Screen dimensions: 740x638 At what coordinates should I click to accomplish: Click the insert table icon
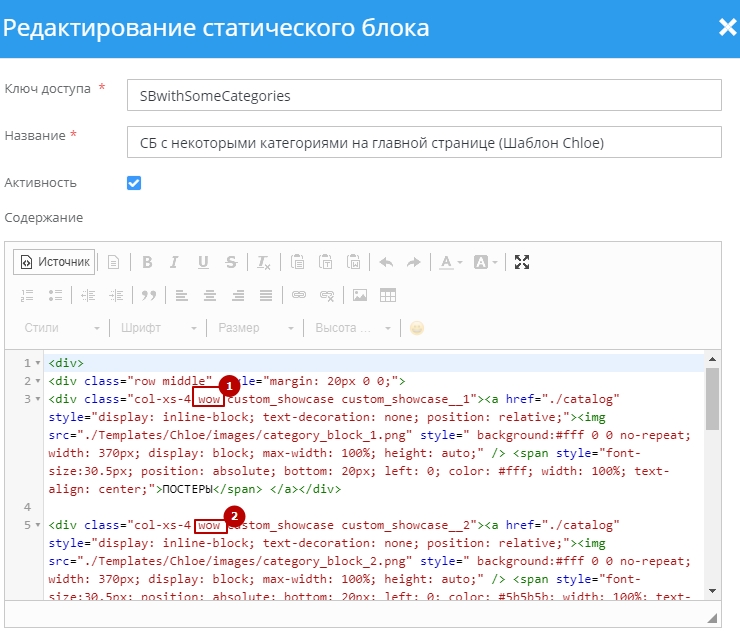[388, 295]
